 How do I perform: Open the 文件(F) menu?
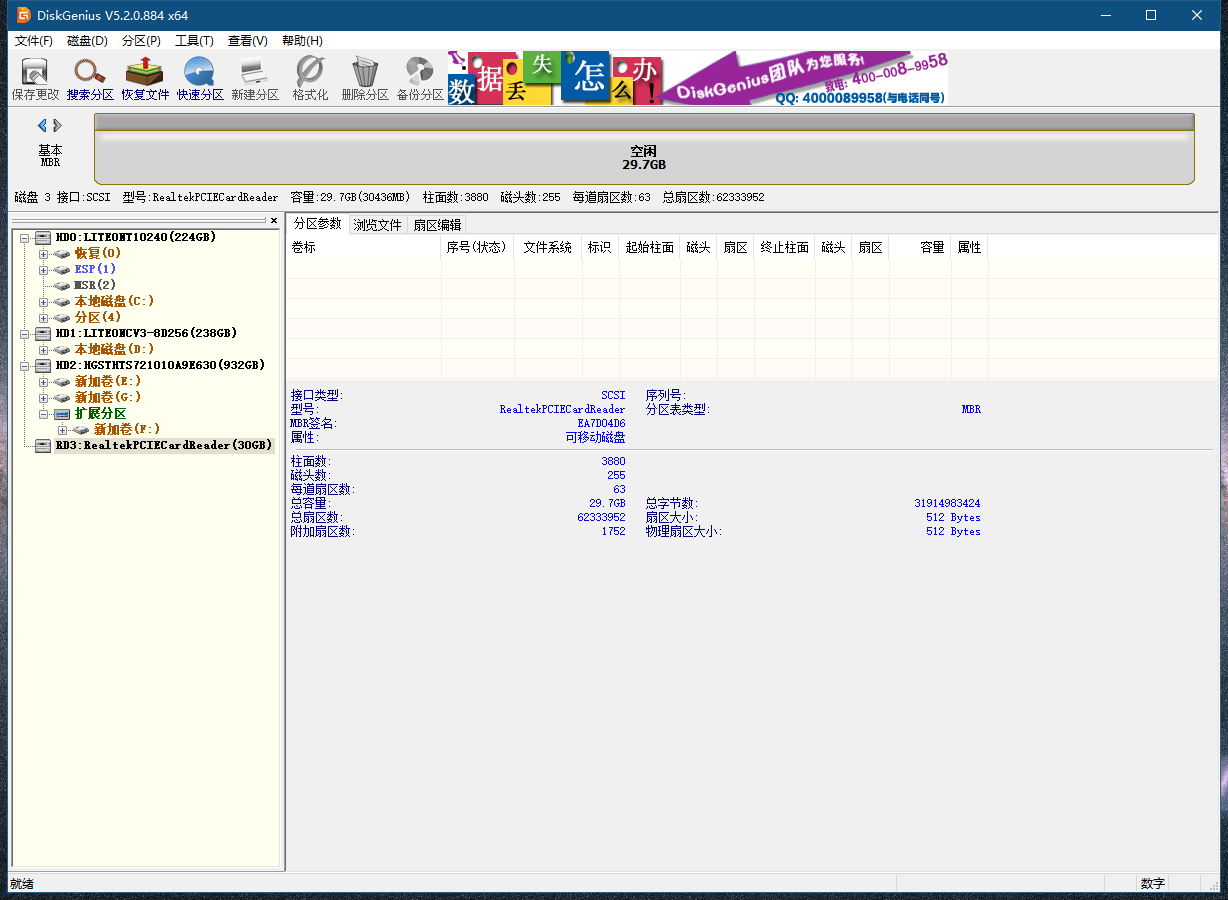click(34, 41)
